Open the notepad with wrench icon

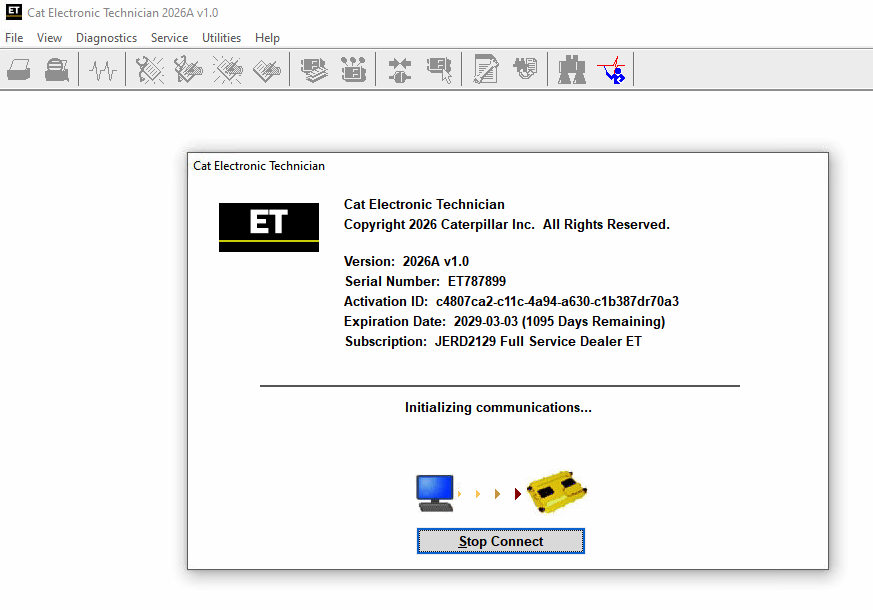(486, 70)
